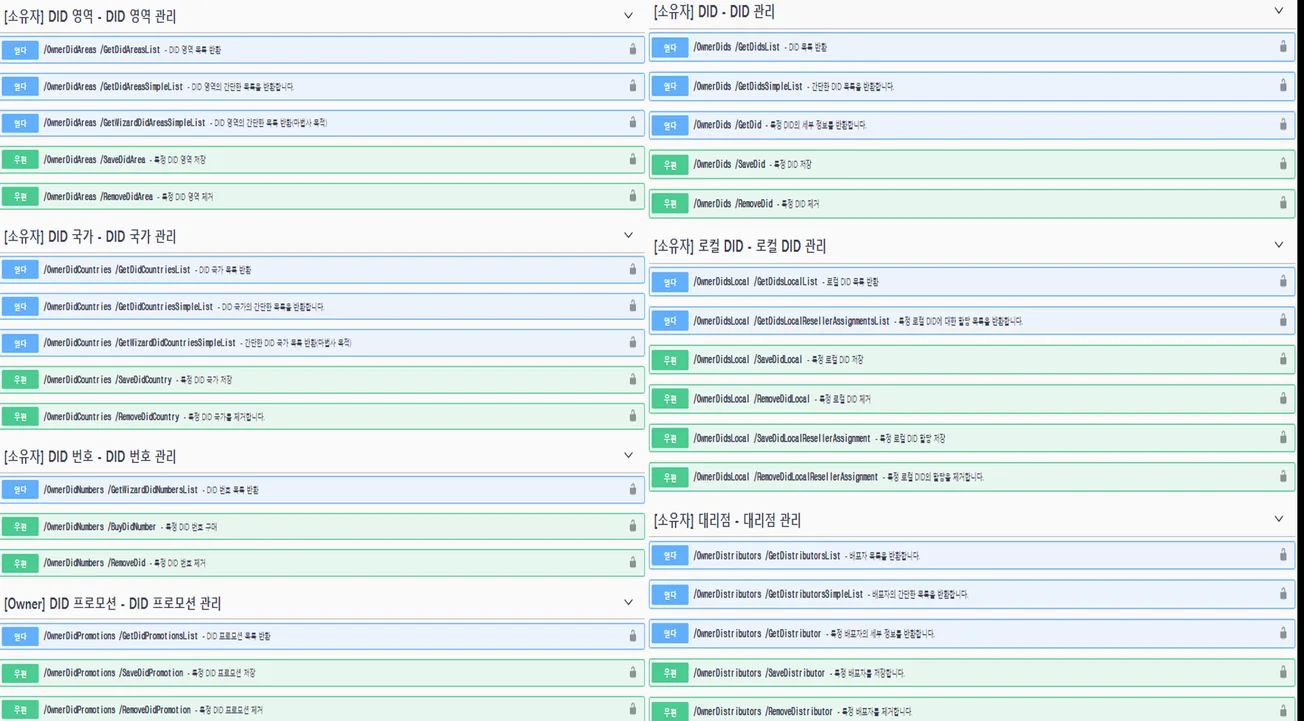Click the GET badge on GetDidAreasList row
Image resolution: width=1304 pixels, height=721 pixels.
20,50
